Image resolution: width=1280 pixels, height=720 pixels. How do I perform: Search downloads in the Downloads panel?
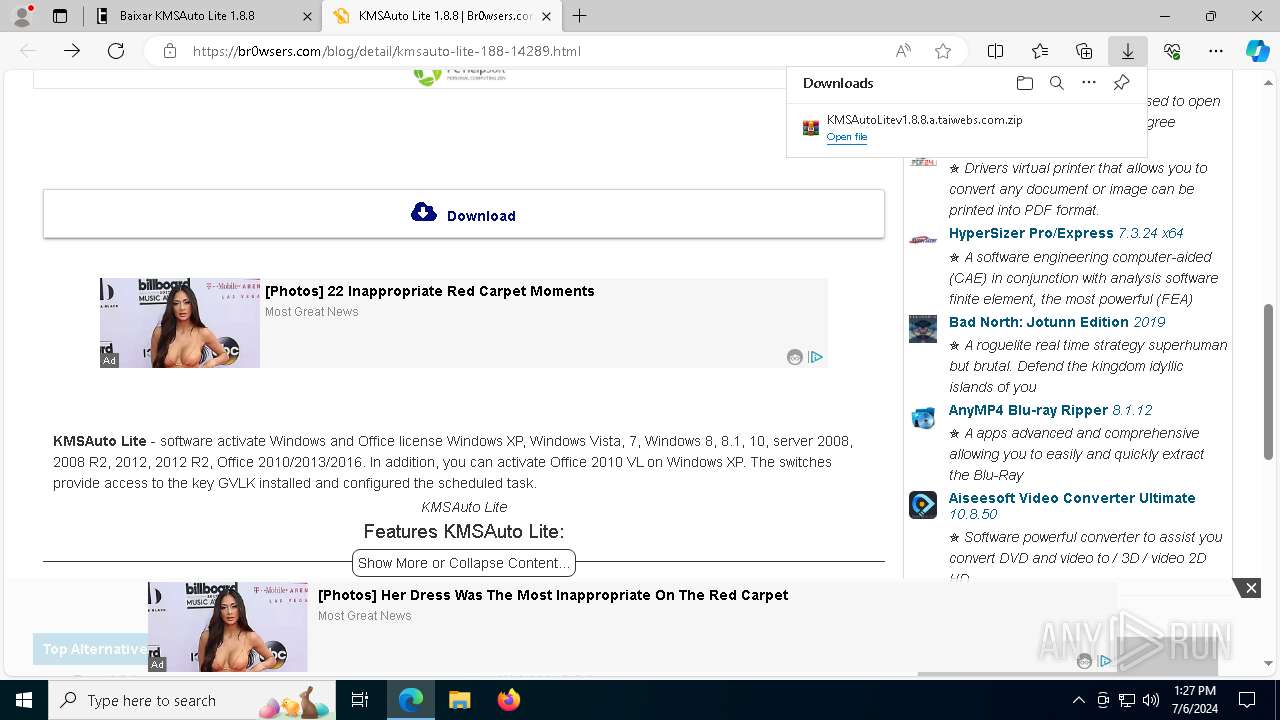pos(1057,83)
